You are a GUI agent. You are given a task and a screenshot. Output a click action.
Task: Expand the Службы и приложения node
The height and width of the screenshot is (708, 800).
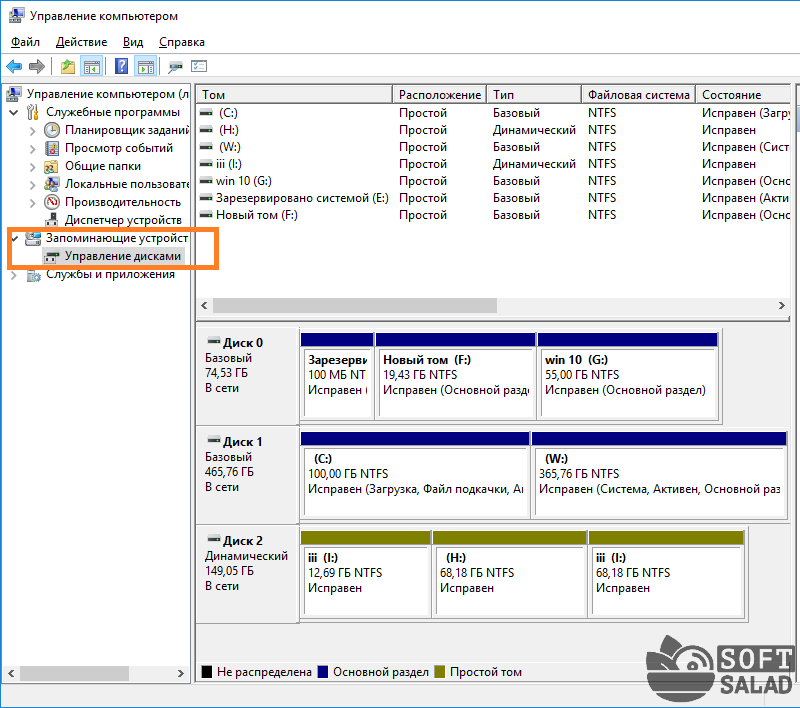[14, 275]
